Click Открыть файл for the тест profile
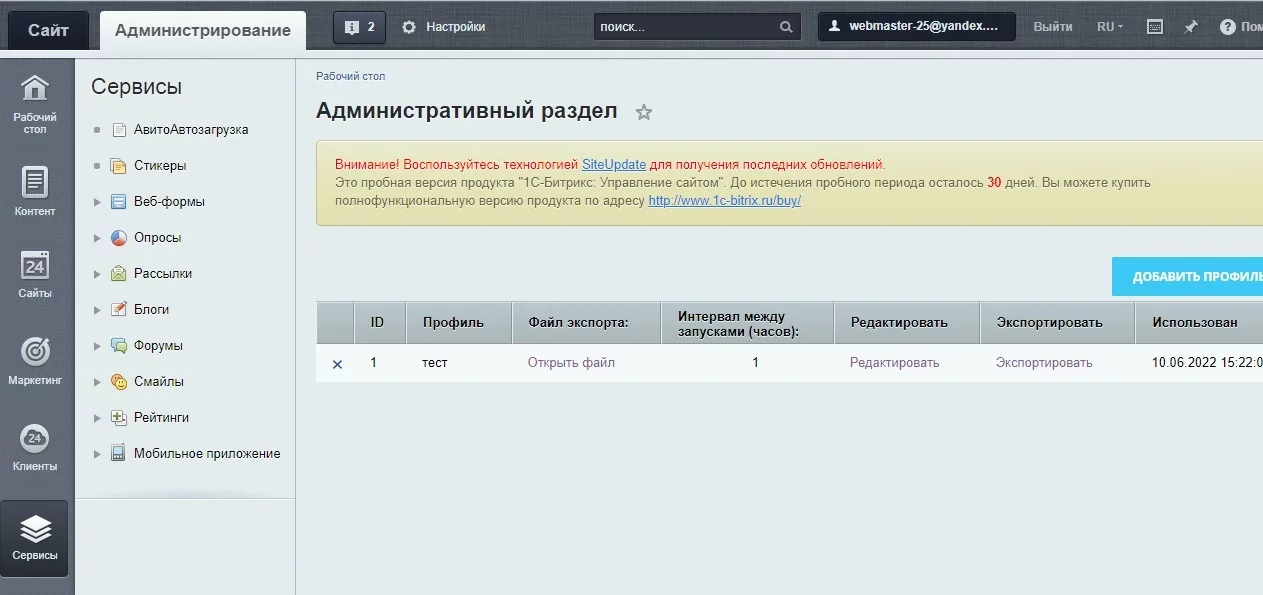The image size is (1263, 595). click(x=571, y=363)
